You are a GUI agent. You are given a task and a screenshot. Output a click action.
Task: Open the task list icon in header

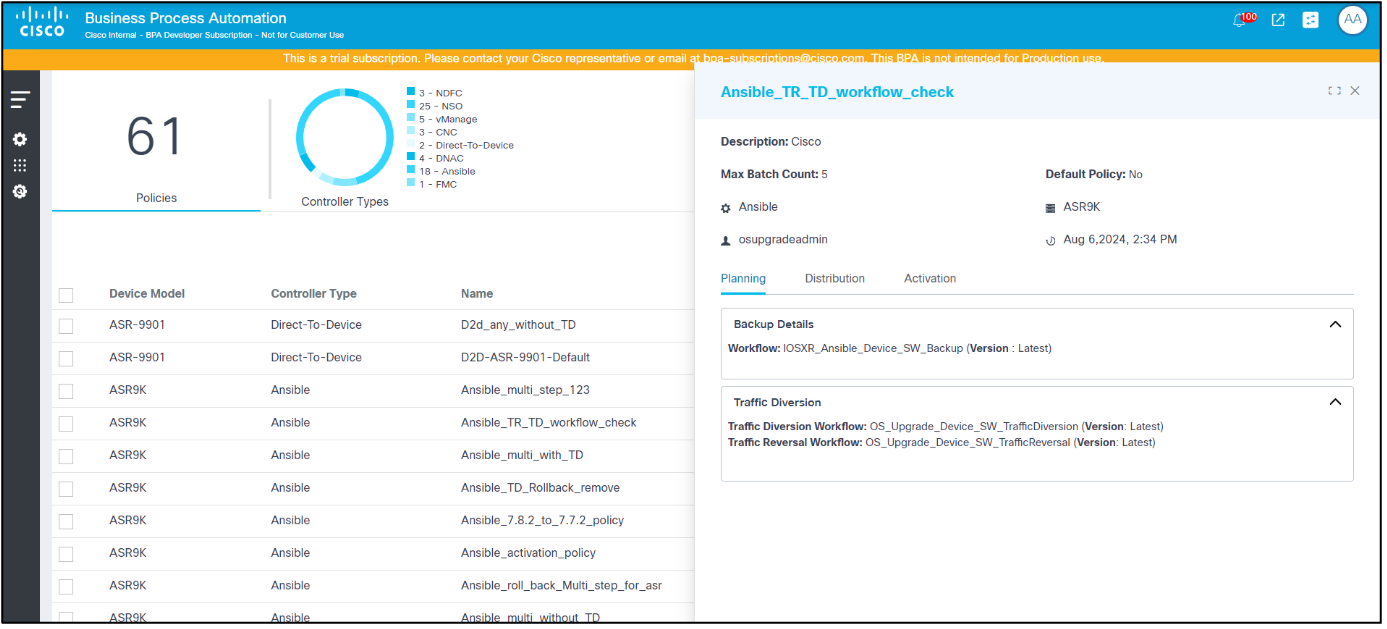pyautogui.click(x=1311, y=20)
